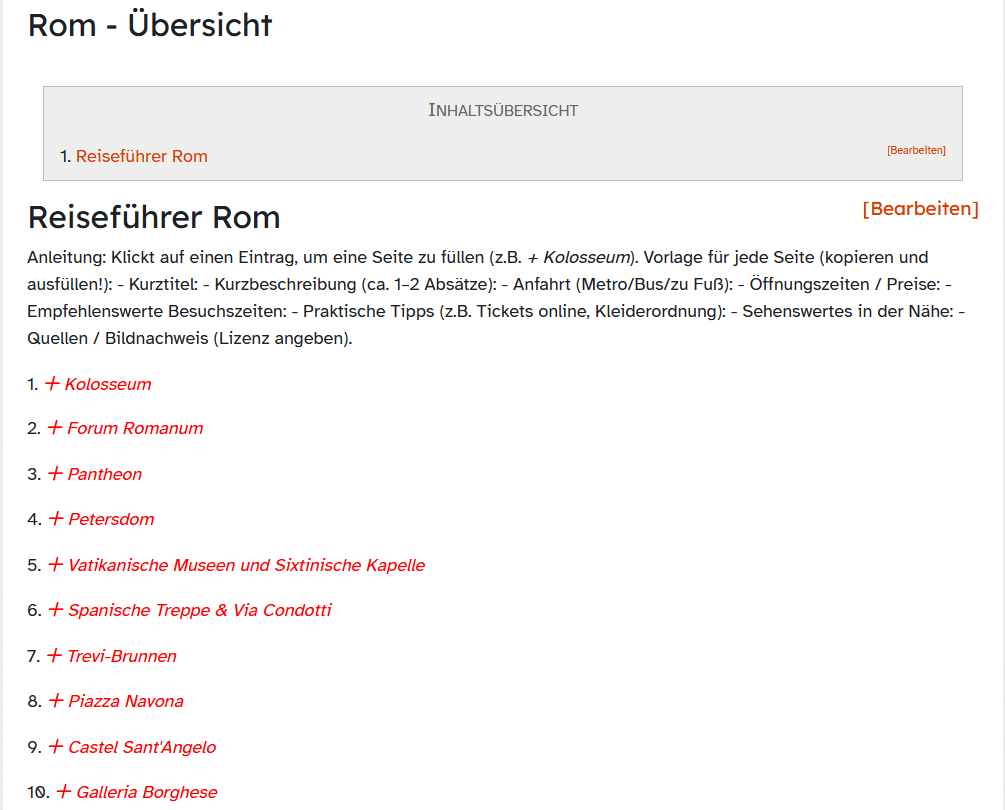
Task: Click the plus icon next to Piazza Navona
Action: [56, 701]
